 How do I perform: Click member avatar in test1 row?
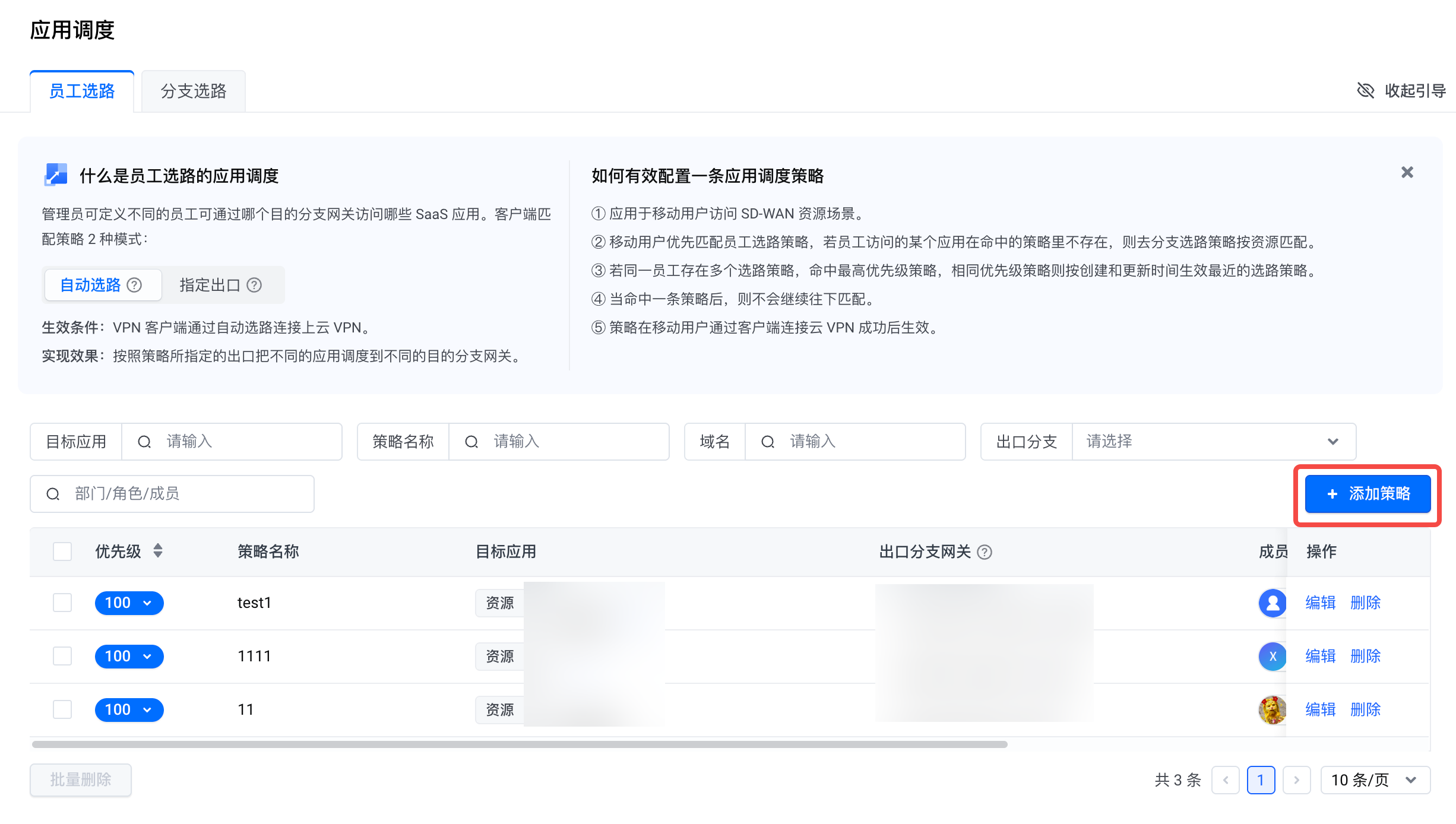pos(1272,603)
